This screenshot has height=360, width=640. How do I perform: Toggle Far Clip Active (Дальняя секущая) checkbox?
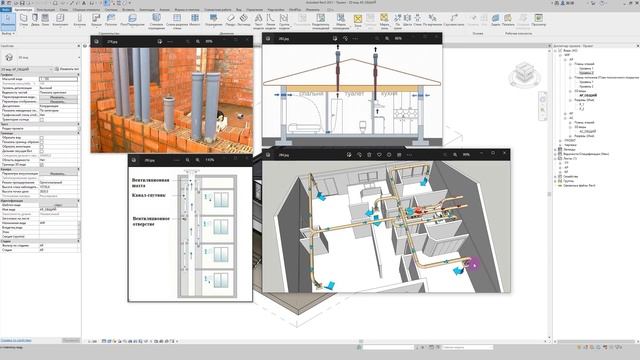(42, 151)
